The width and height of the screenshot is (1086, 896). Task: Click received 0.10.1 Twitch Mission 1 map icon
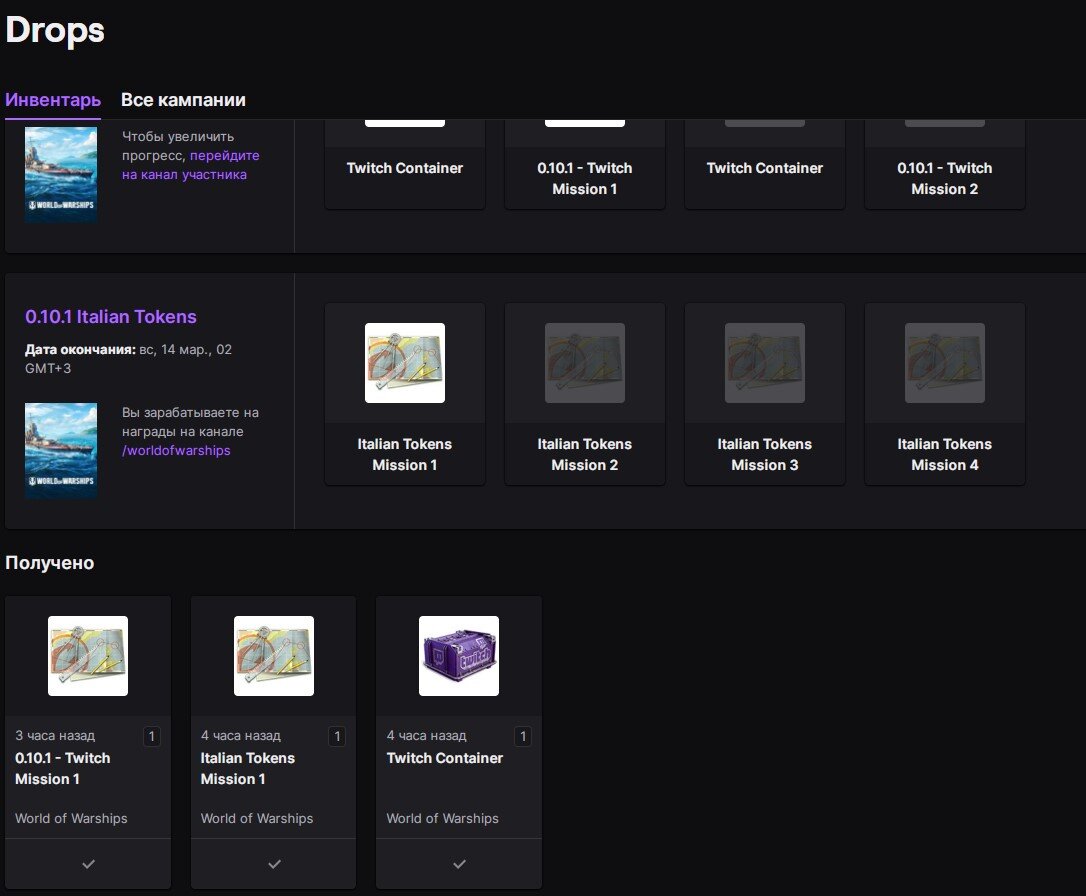tap(88, 656)
